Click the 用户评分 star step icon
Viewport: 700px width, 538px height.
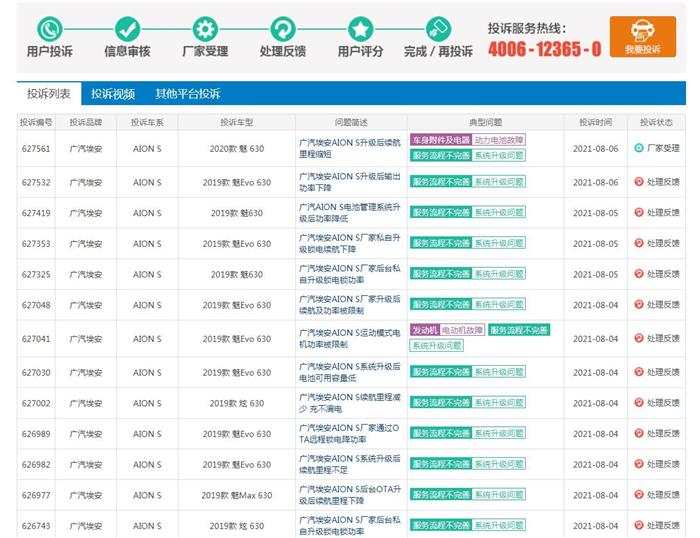[360, 29]
